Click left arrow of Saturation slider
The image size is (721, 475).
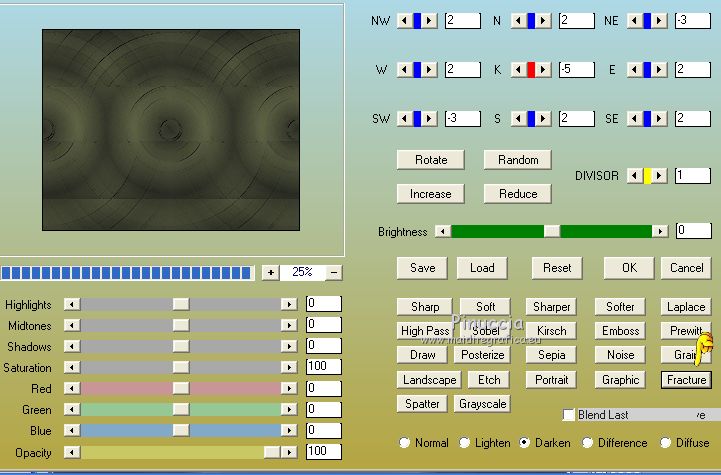click(70, 368)
